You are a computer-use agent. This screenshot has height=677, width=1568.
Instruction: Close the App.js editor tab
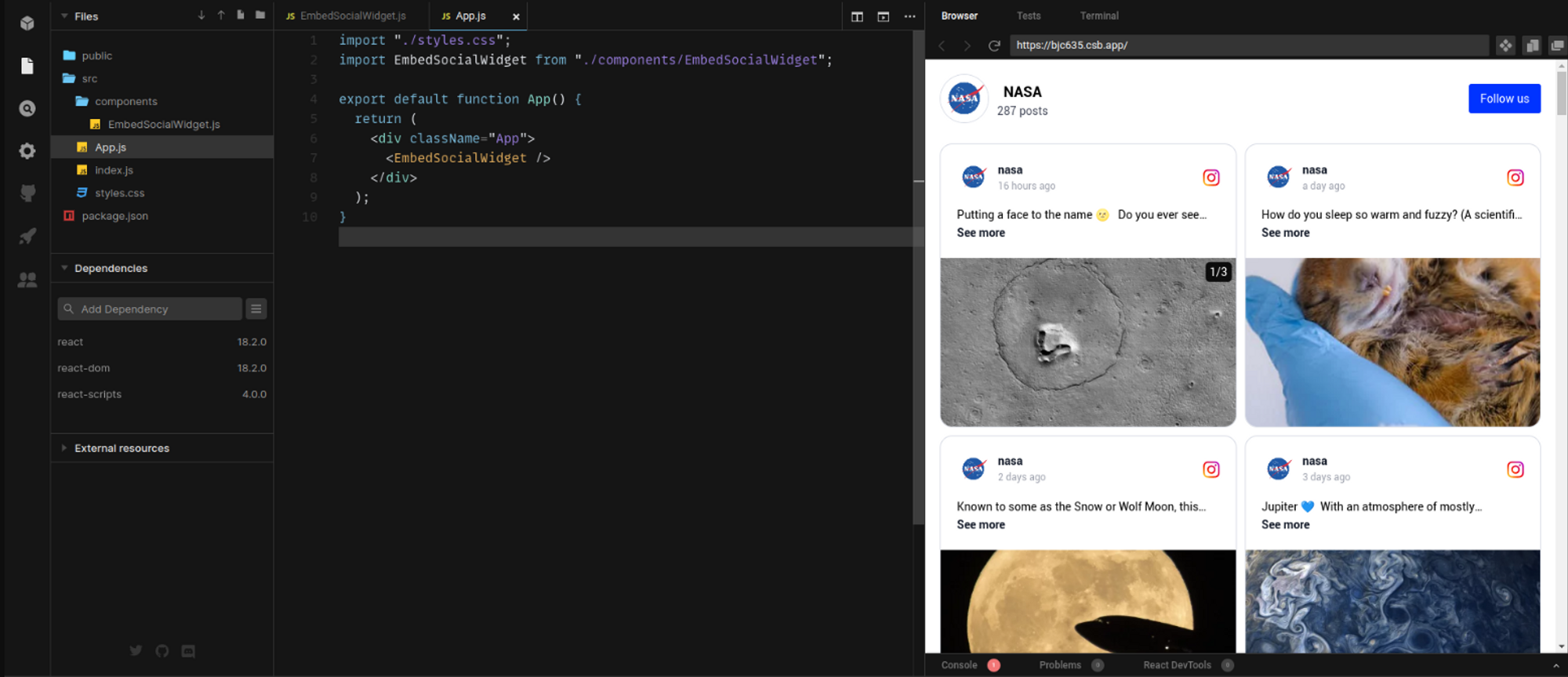click(x=516, y=16)
